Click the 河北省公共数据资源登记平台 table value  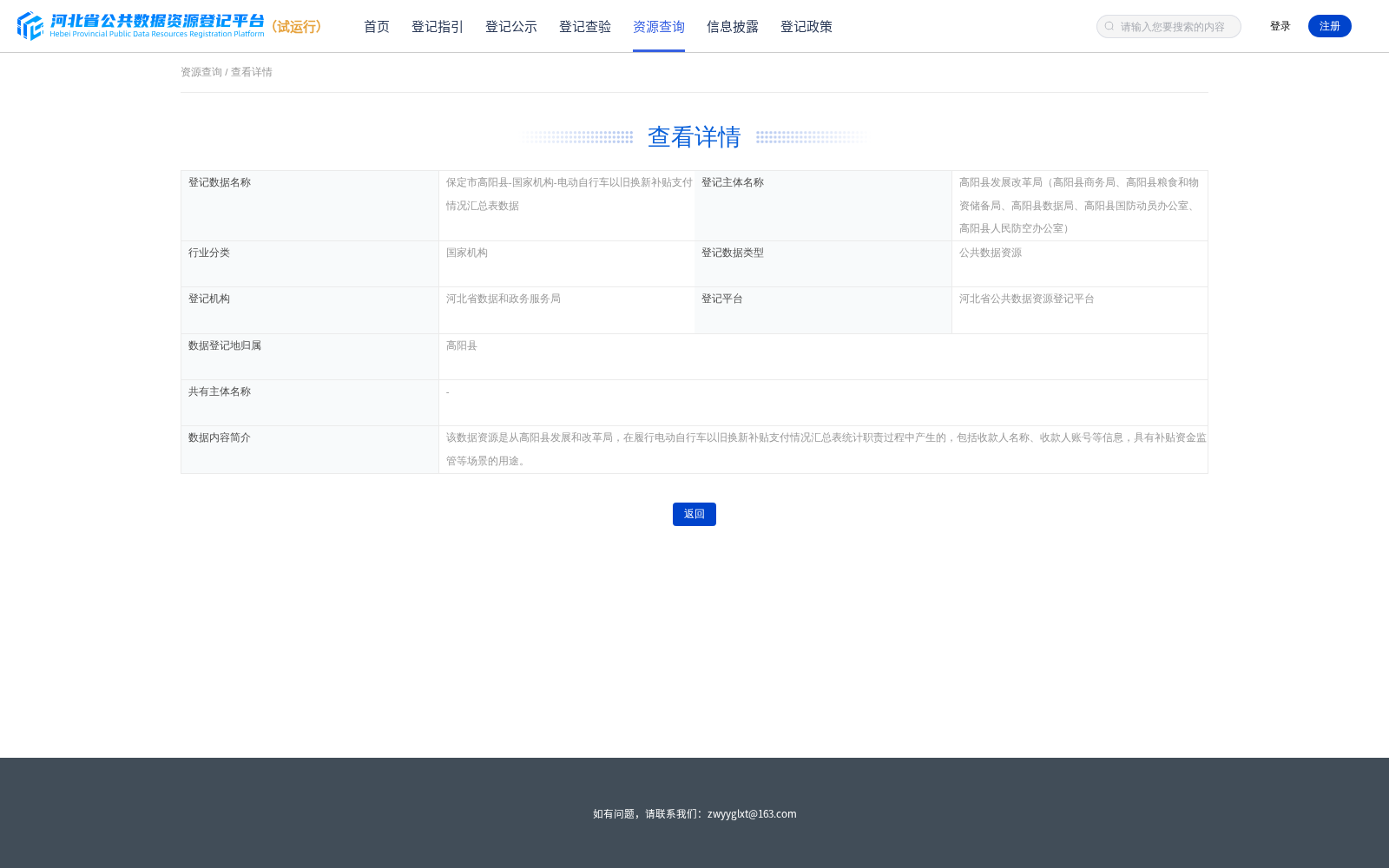coord(1027,299)
